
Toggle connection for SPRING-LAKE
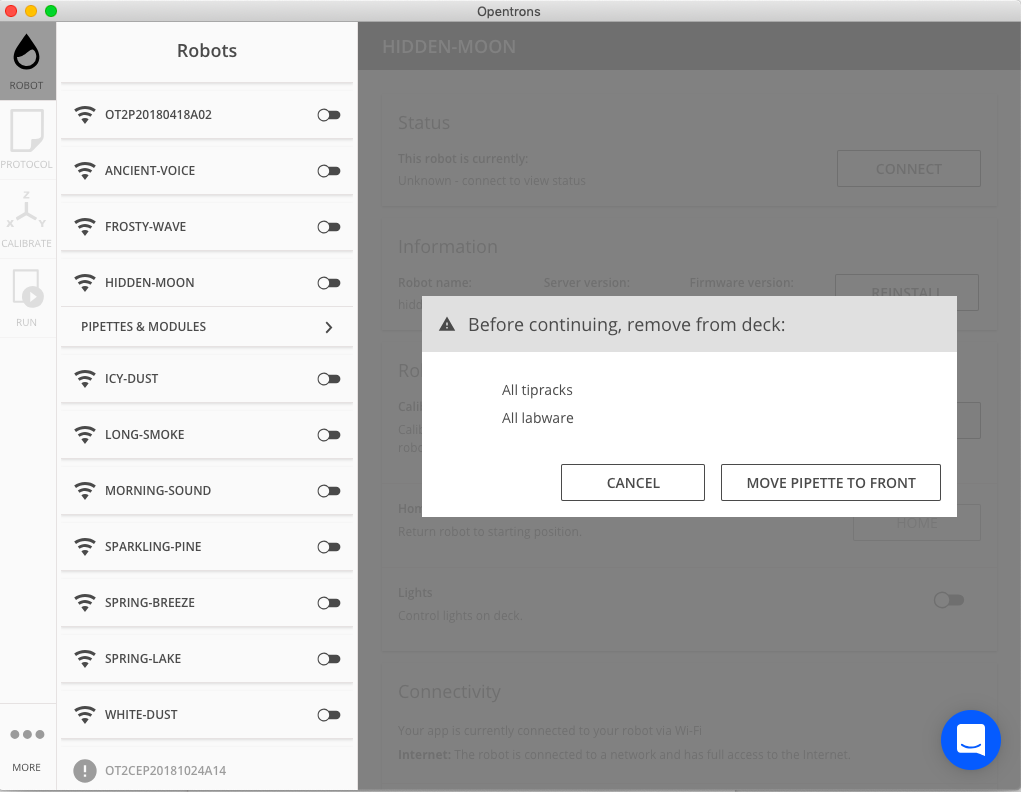329,659
